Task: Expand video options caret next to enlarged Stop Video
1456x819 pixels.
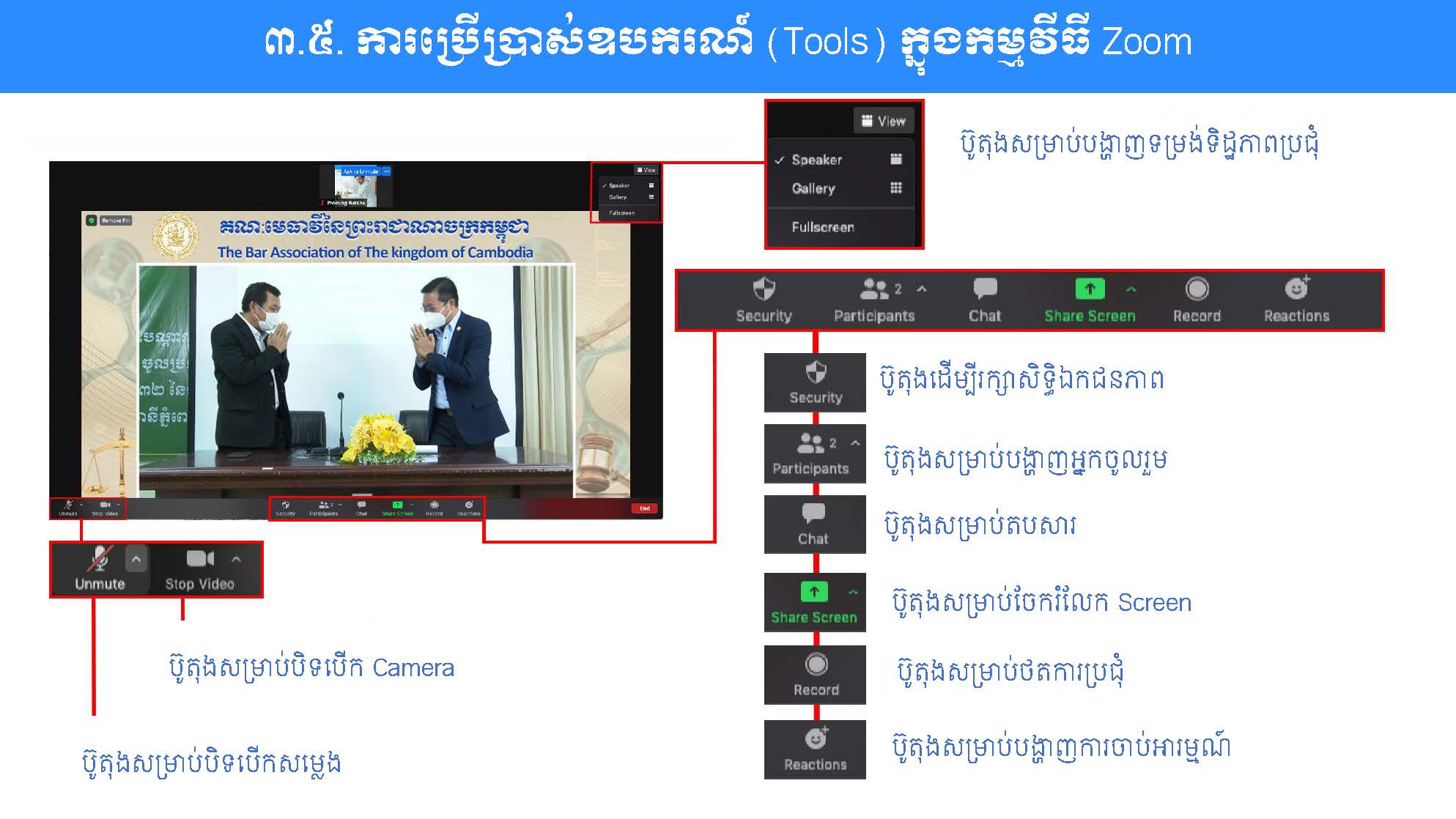Action: coord(236,559)
